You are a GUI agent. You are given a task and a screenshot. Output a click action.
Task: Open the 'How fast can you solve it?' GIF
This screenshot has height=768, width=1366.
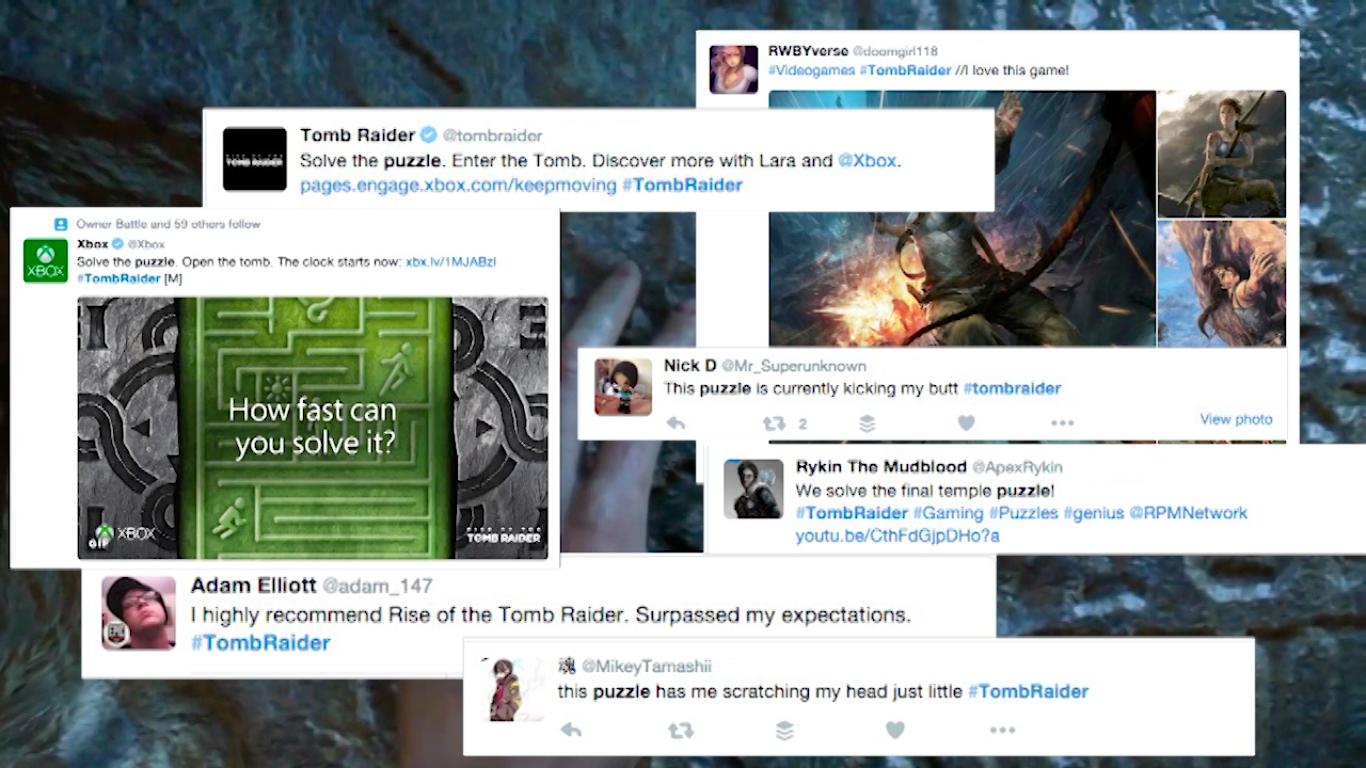[x=313, y=427]
